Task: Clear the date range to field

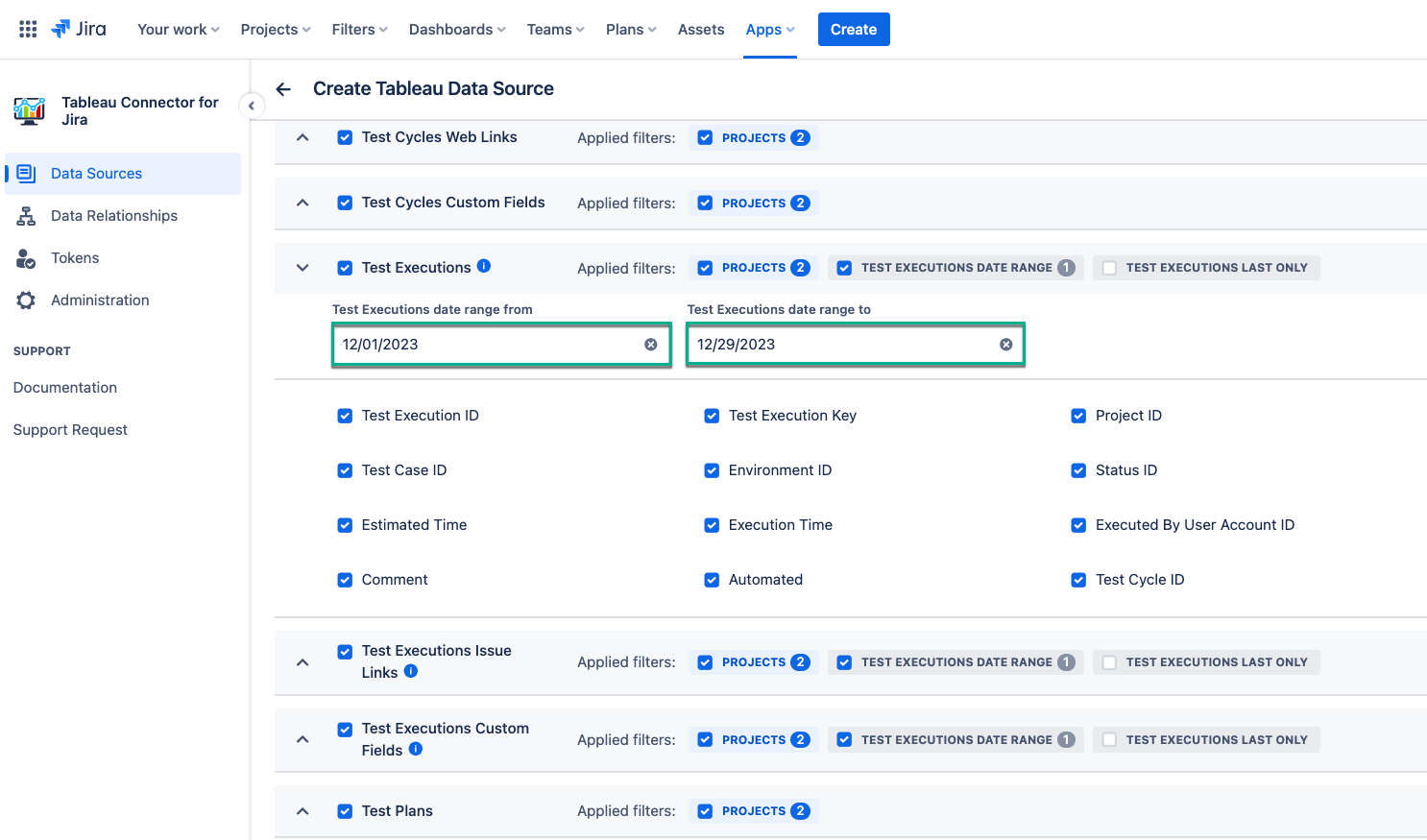Action: [1005, 345]
